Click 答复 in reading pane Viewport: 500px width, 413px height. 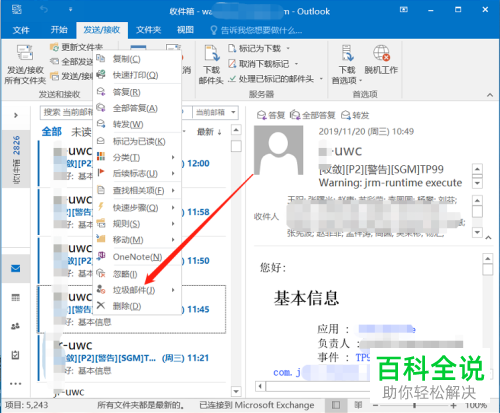(x=271, y=115)
